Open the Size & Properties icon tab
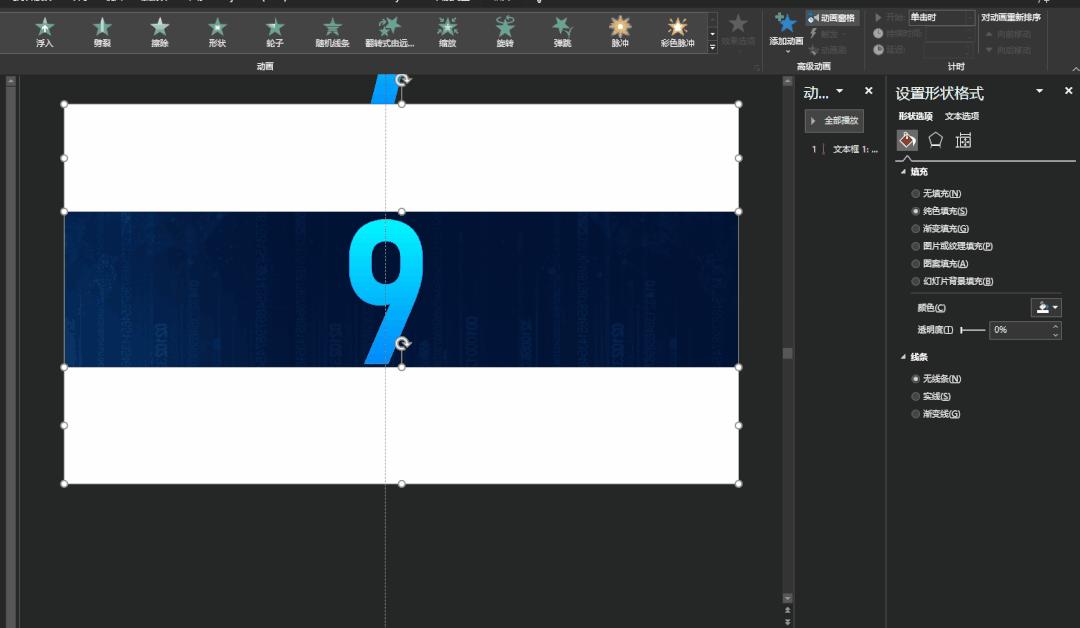 (x=963, y=140)
